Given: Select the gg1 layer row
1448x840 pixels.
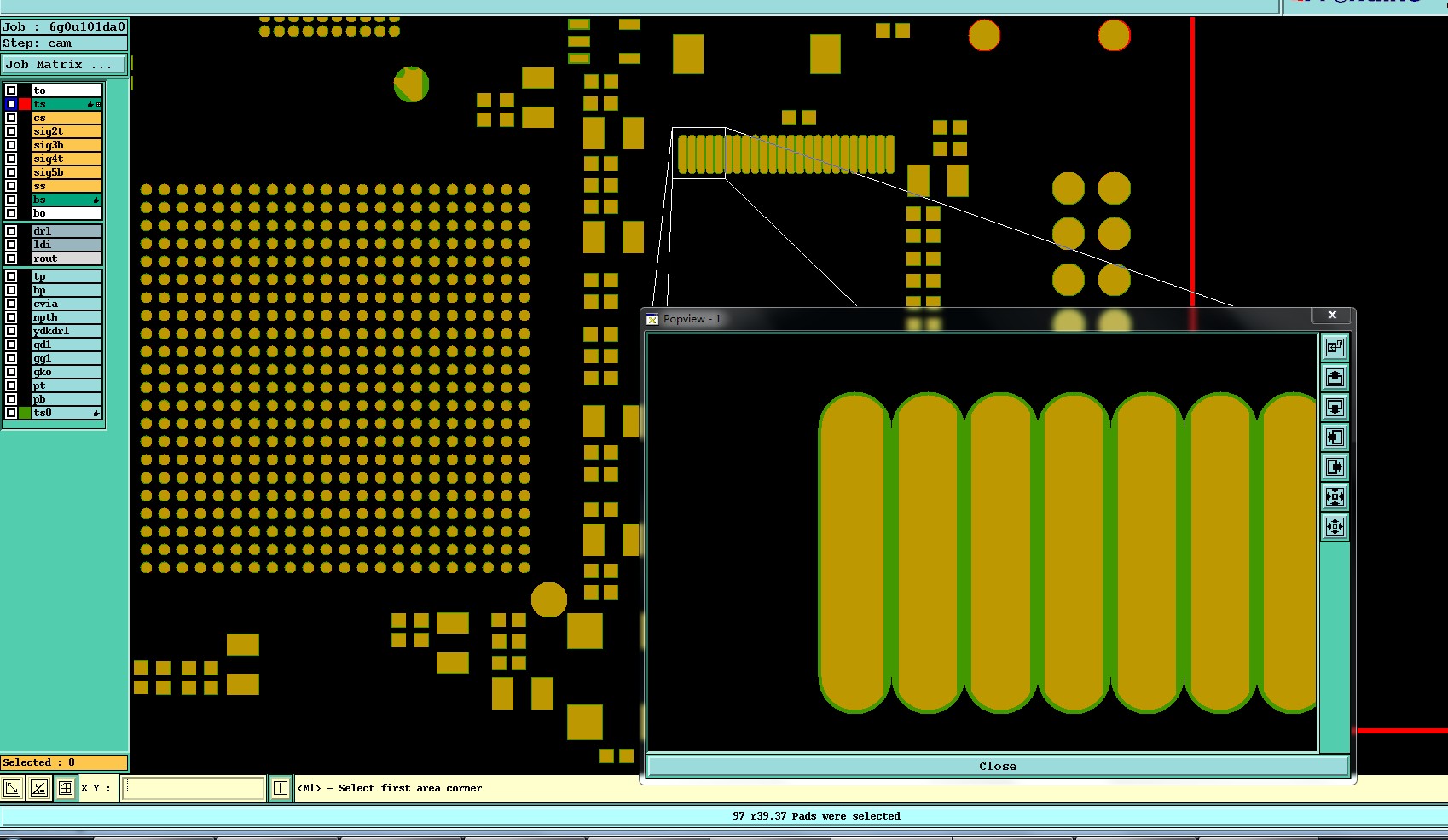Looking at the screenshot, I should tap(67, 358).
